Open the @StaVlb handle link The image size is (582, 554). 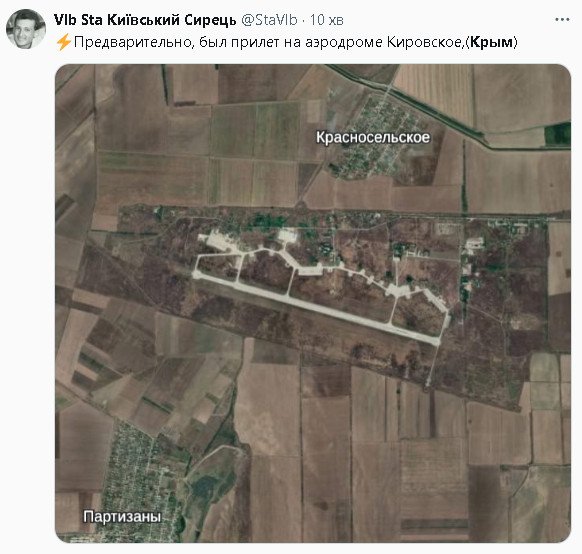[269, 20]
